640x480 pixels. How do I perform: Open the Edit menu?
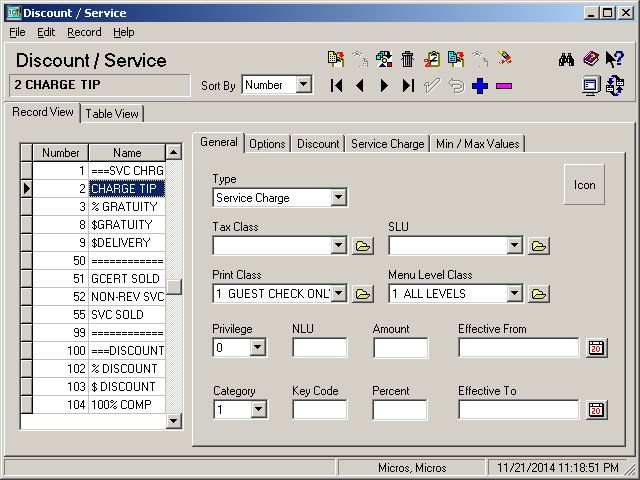coord(46,32)
